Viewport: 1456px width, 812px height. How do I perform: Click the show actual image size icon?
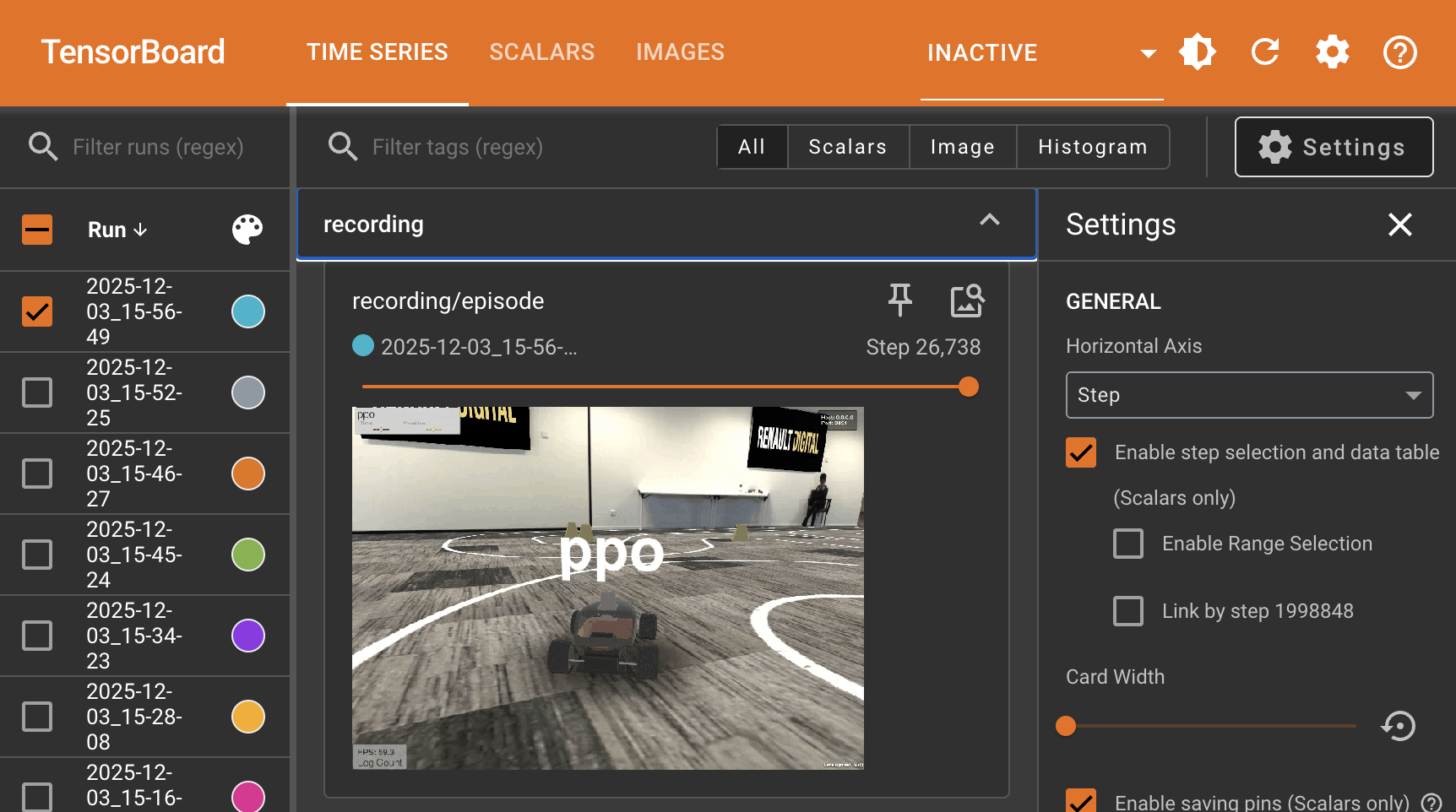[x=967, y=300]
